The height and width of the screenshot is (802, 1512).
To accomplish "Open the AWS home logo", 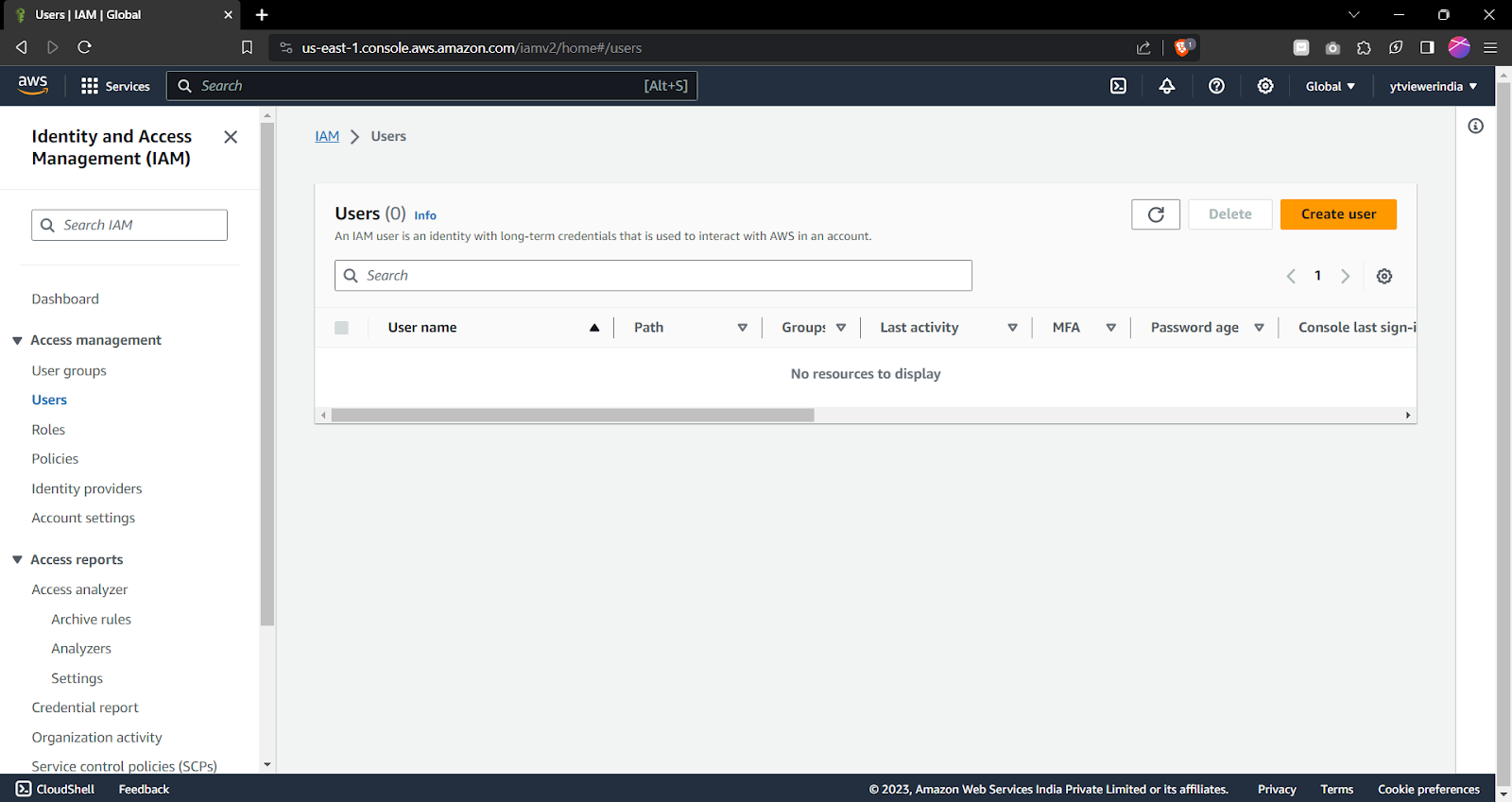I will click(x=33, y=85).
